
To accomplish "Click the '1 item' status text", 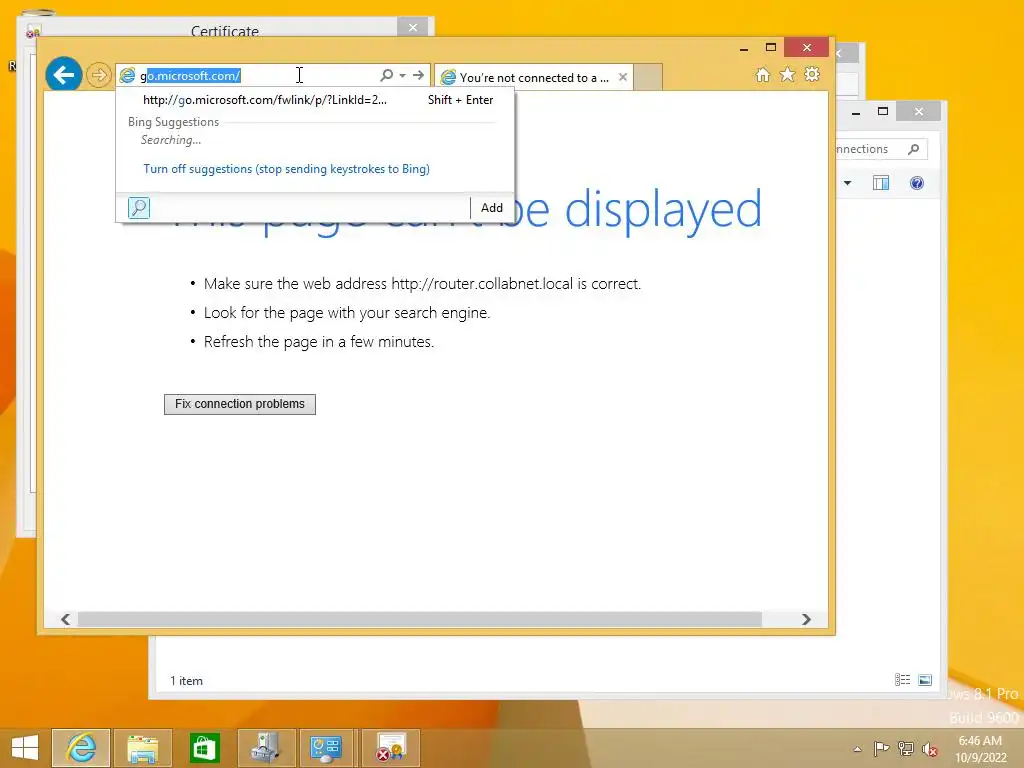I will coord(187,680).
